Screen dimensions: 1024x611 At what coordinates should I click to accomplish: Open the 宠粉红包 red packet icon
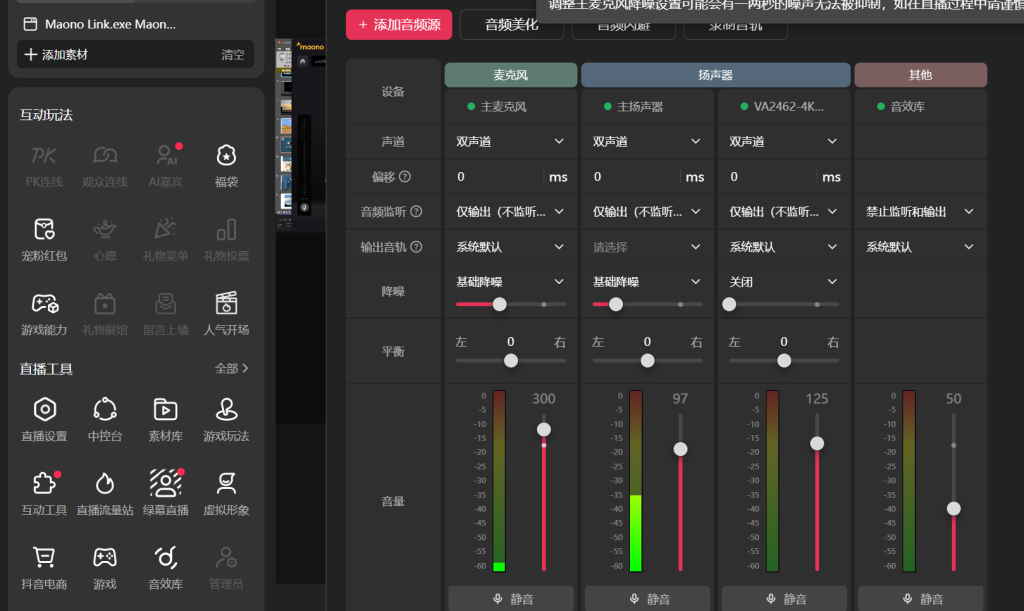tap(44, 230)
